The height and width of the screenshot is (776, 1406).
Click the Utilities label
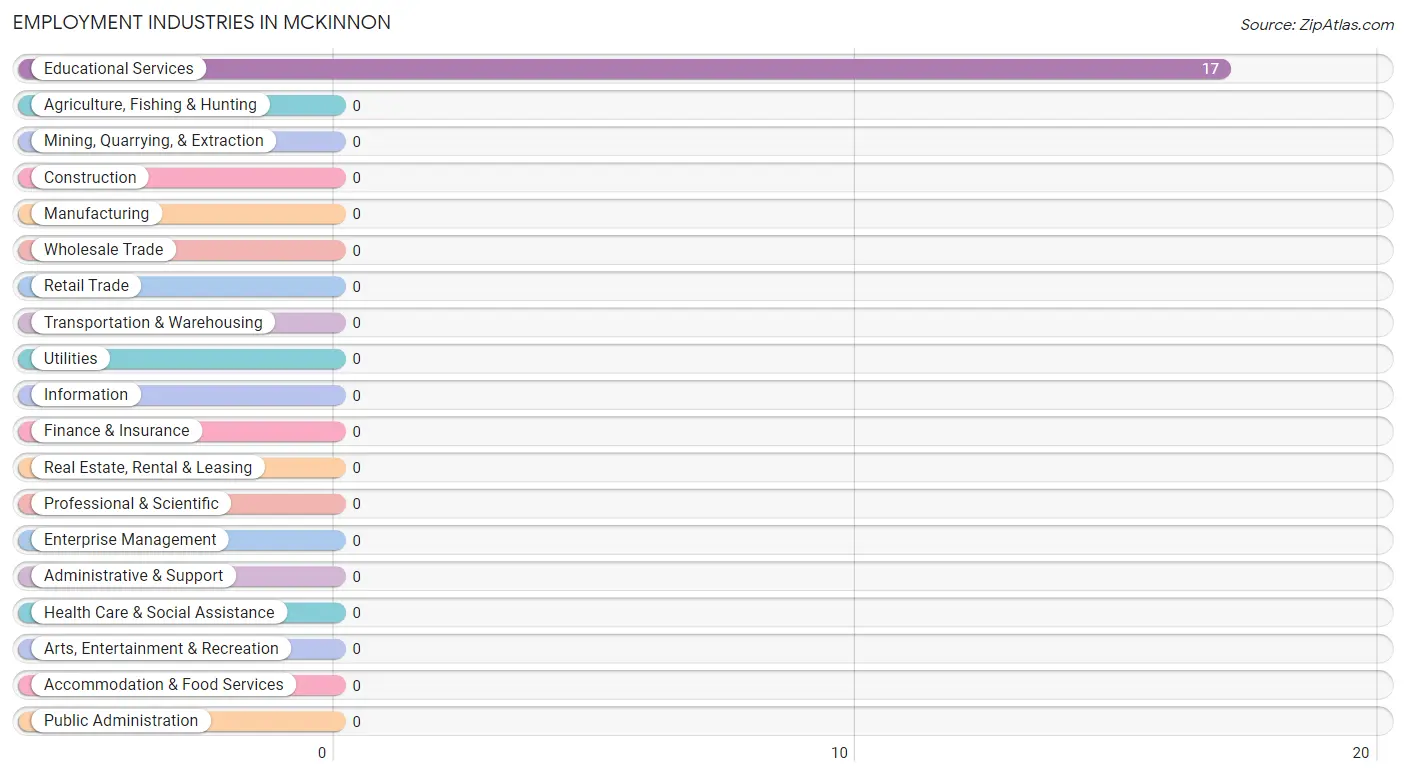71,359
